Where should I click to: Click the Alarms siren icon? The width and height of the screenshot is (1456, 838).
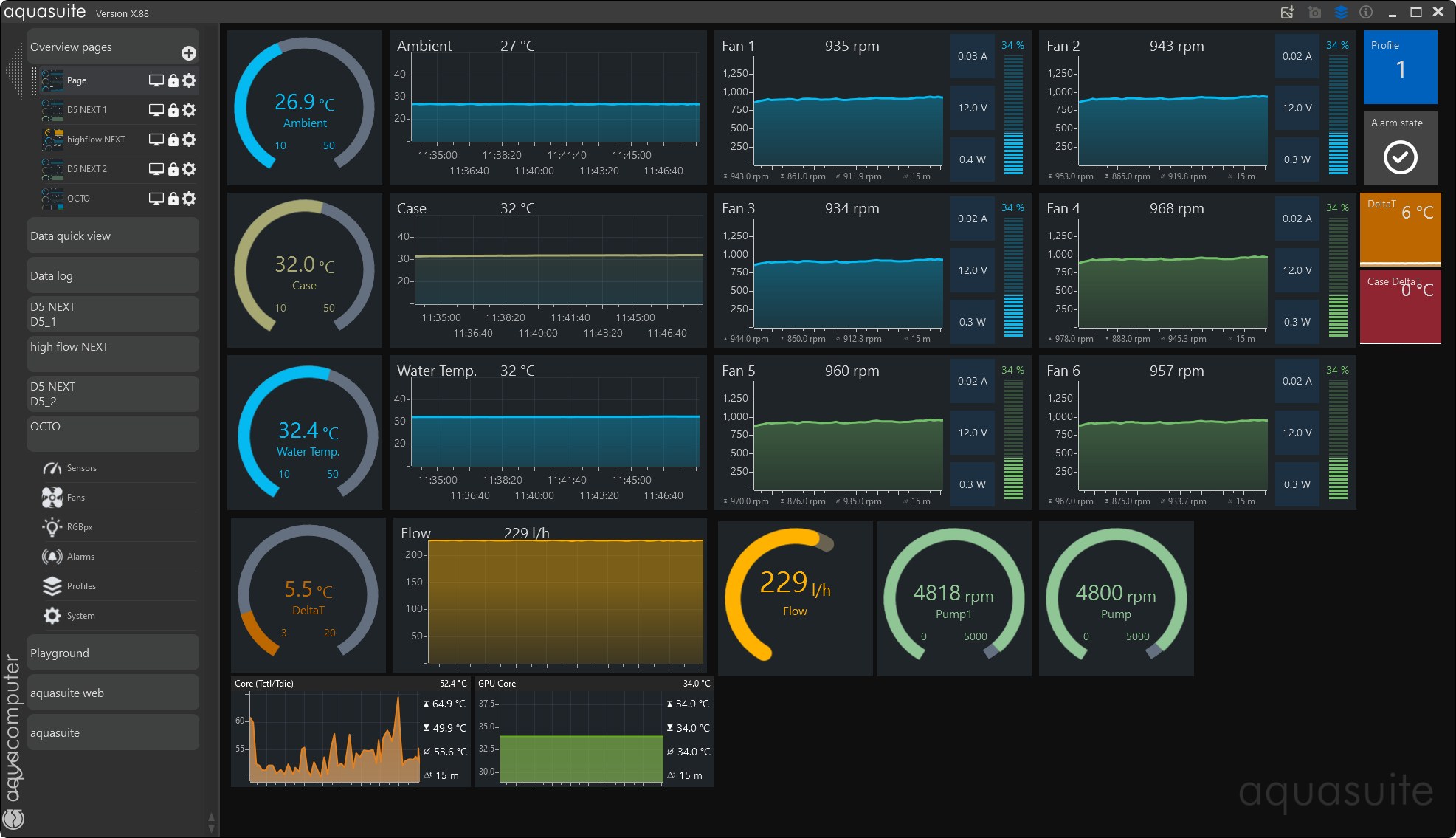click(x=52, y=557)
